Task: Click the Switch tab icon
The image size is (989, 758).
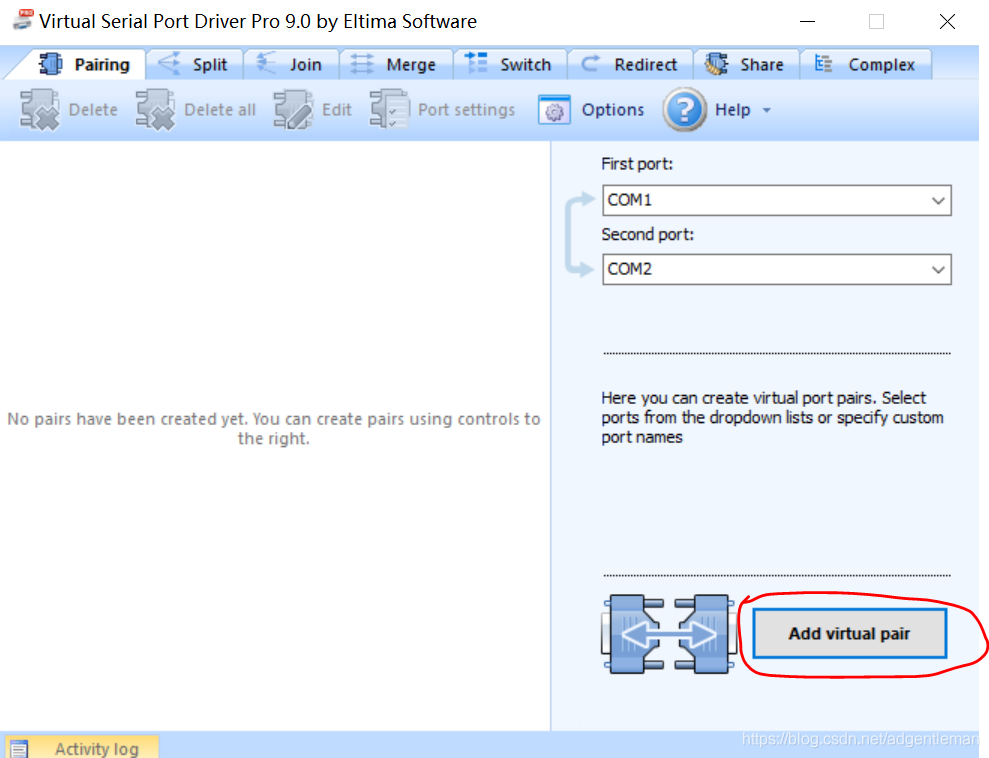Action: click(x=476, y=62)
